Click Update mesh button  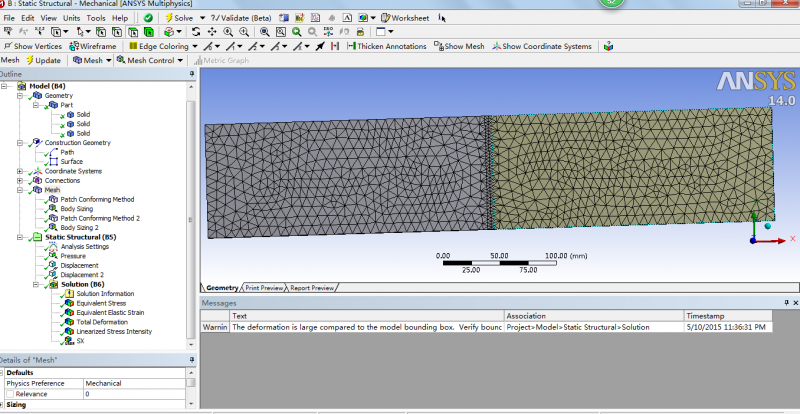[47, 60]
